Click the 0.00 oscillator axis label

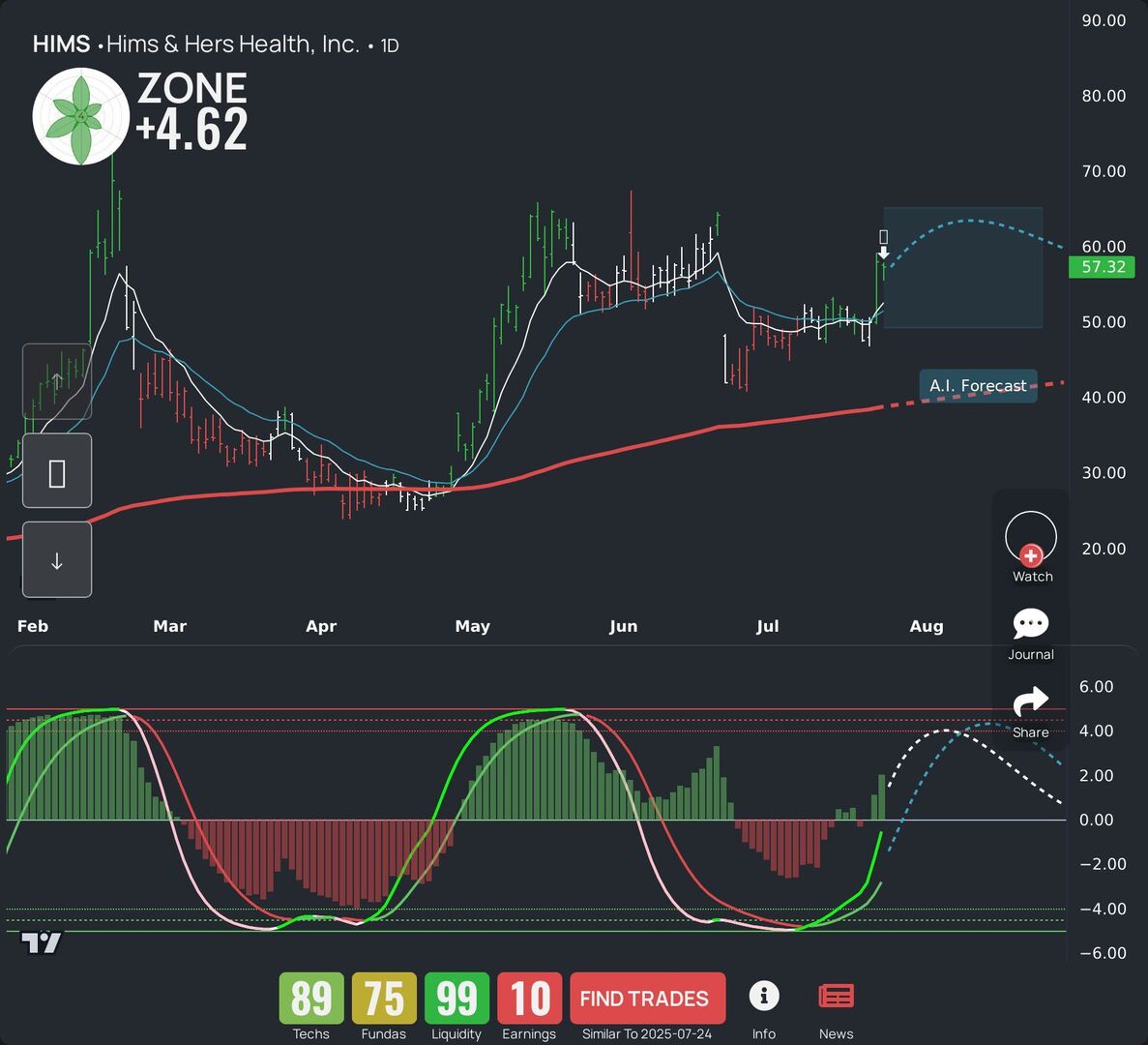click(1096, 821)
